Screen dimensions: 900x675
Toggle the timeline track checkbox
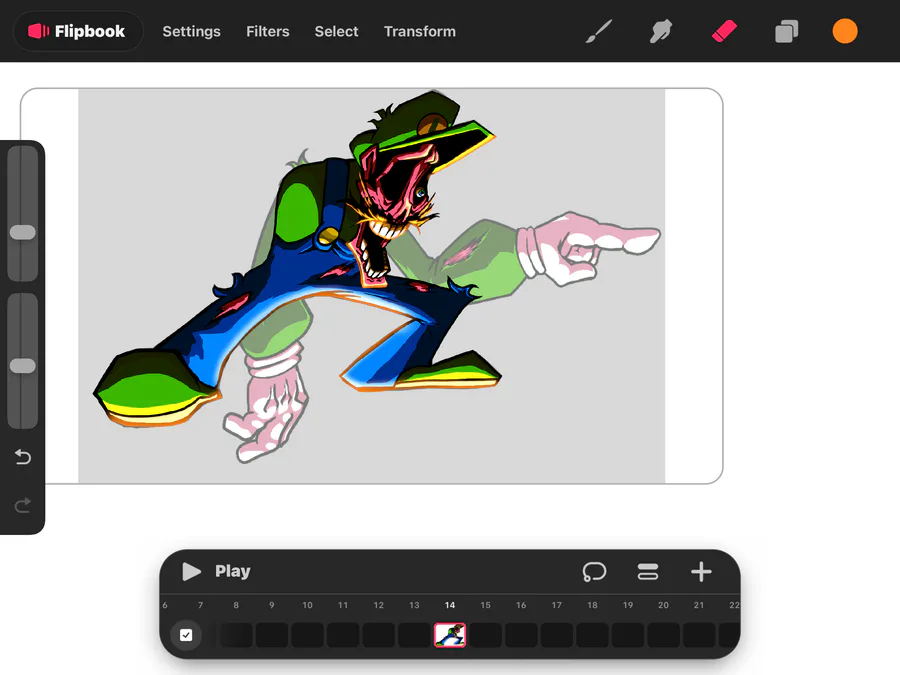186,635
